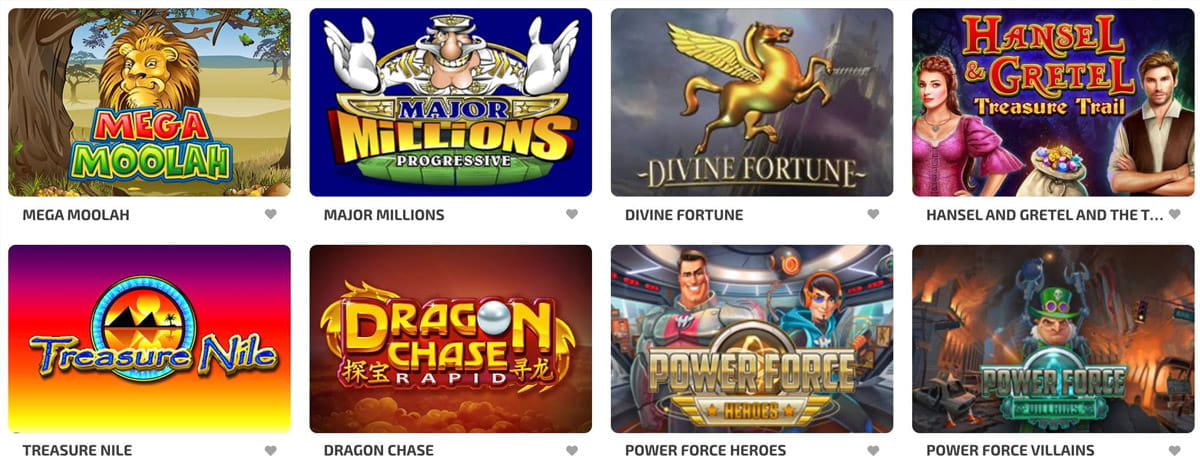The height and width of the screenshot is (470, 1200).
Task: Open the Mega Moolah lion thumbnail
Action: click(x=149, y=102)
